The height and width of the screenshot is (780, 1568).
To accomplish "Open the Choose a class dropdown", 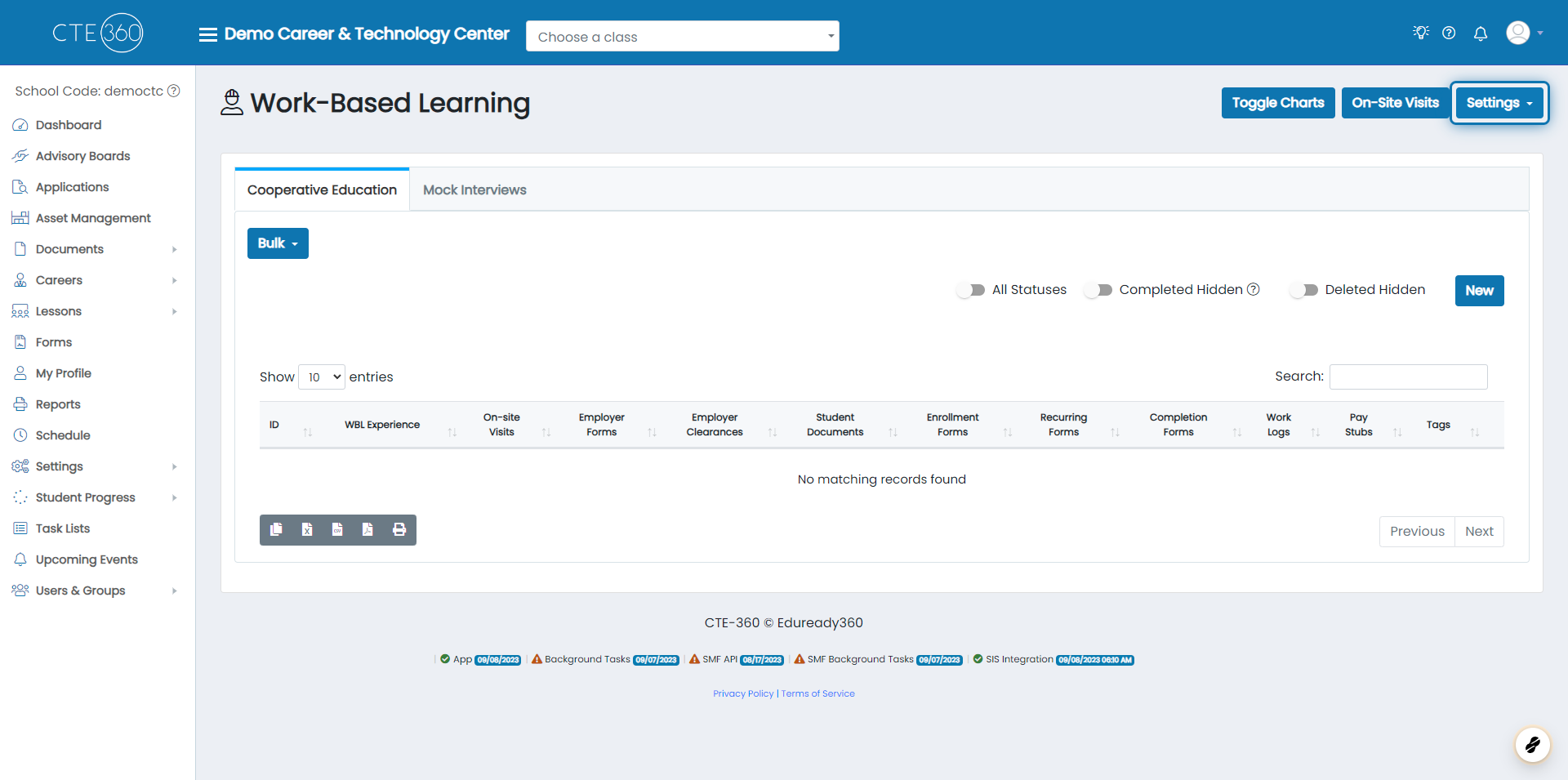I will click(x=683, y=36).
